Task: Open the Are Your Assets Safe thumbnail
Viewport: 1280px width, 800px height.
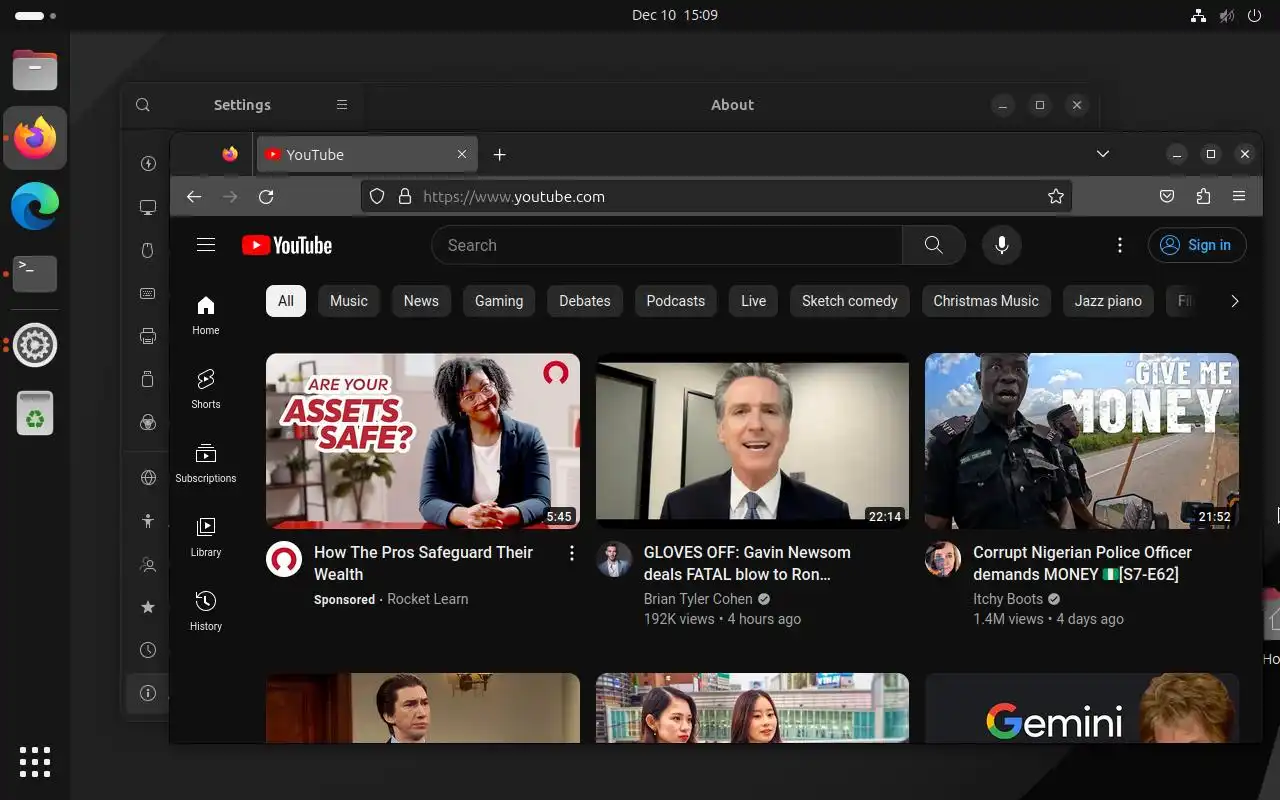Action: tap(423, 441)
